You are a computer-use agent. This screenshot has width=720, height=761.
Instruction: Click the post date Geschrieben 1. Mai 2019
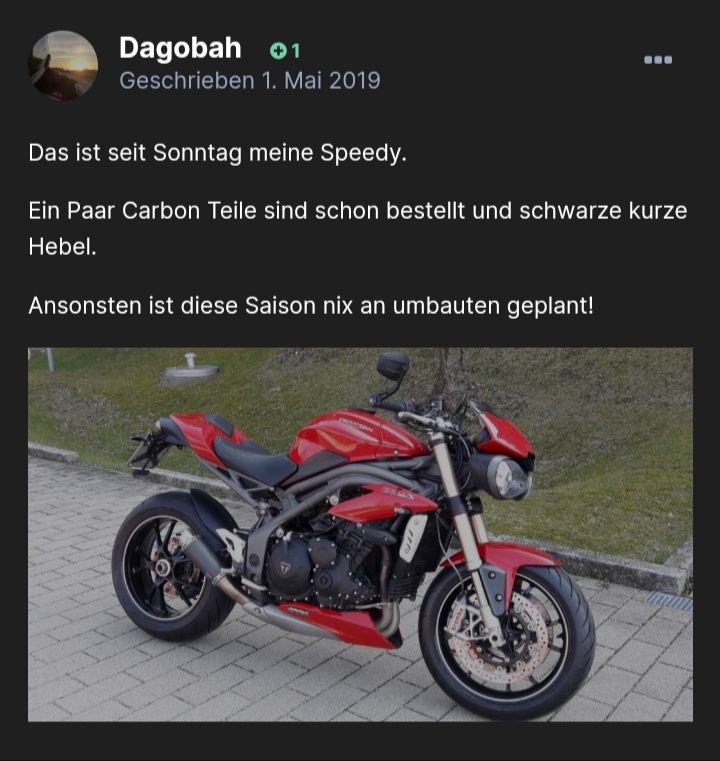pyautogui.click(x=250, y=81)
